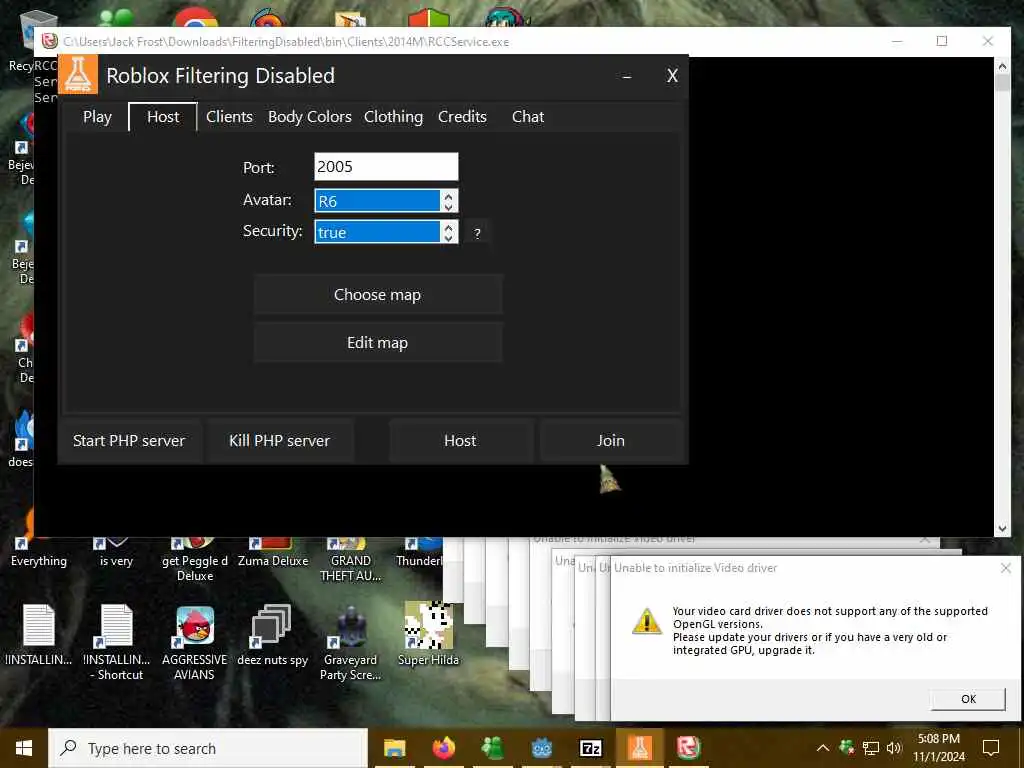Screen dimensions: 1024x768
Task: Go to the Body Colors tab
Action: tap(310, 117)
